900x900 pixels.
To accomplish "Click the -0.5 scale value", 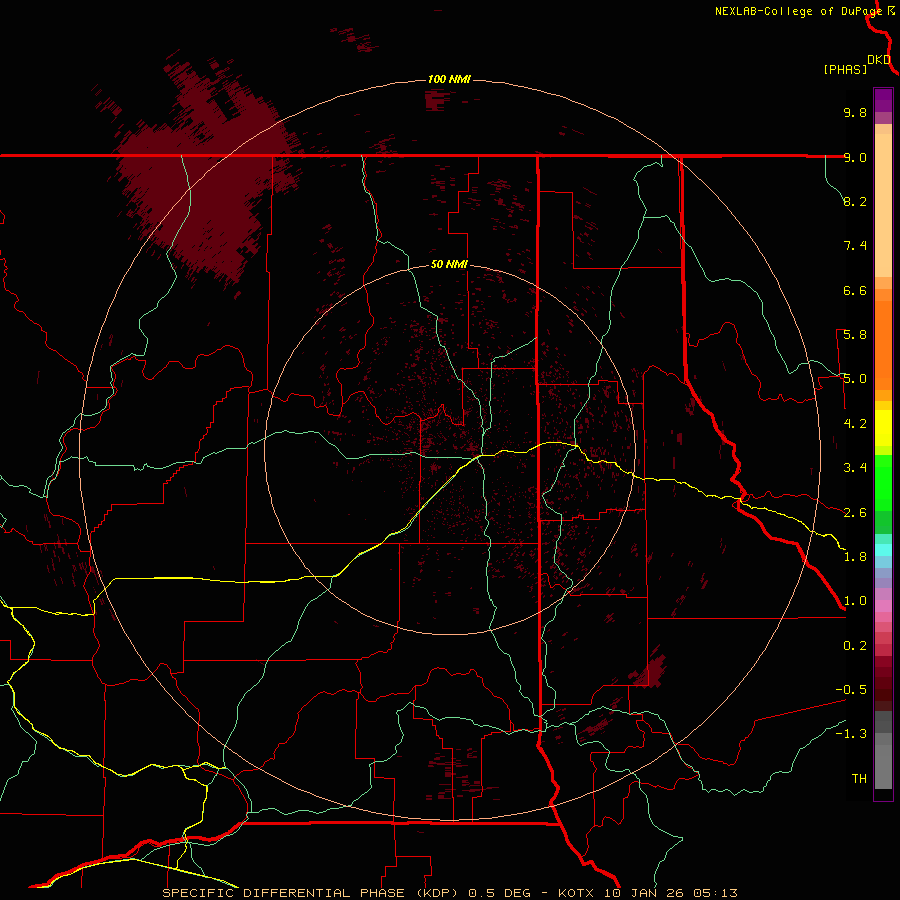I will click(851, 690).
